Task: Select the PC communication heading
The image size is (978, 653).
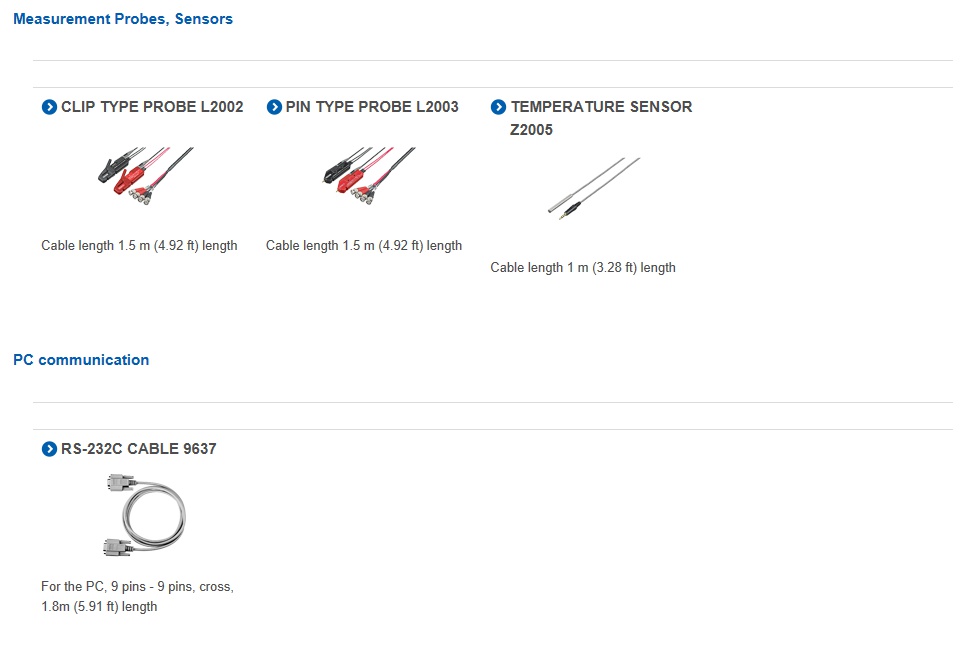Action: coord(81,360)
